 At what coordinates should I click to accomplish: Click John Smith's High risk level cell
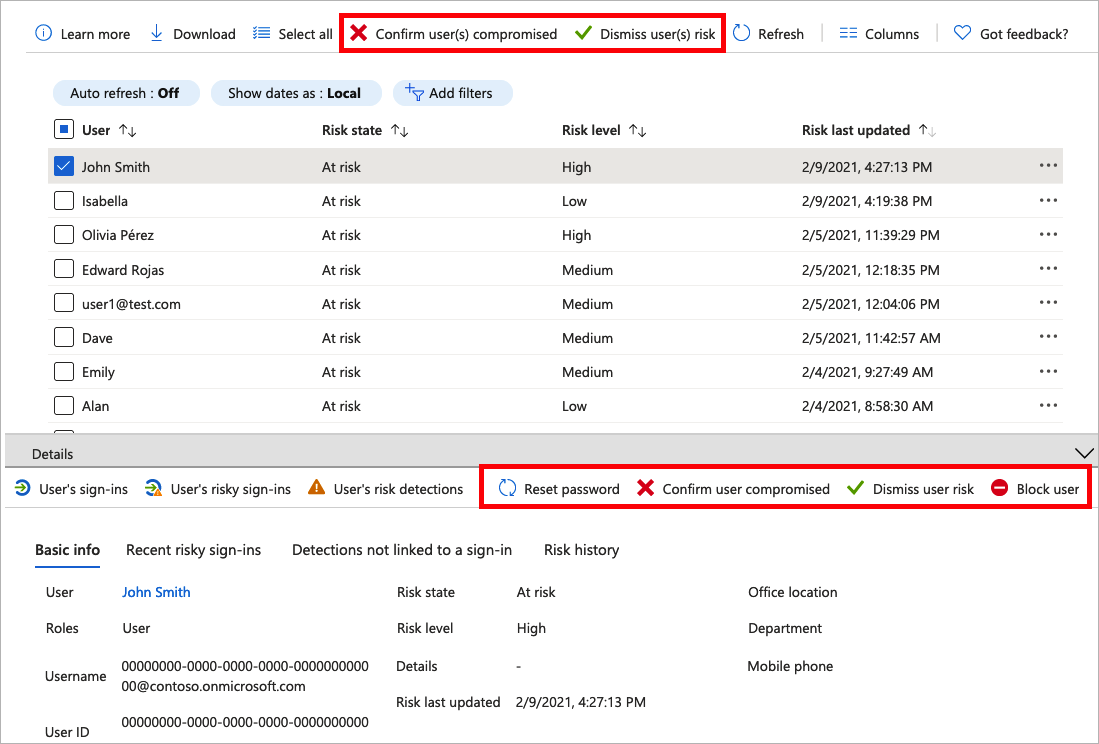tap(577, 167)
